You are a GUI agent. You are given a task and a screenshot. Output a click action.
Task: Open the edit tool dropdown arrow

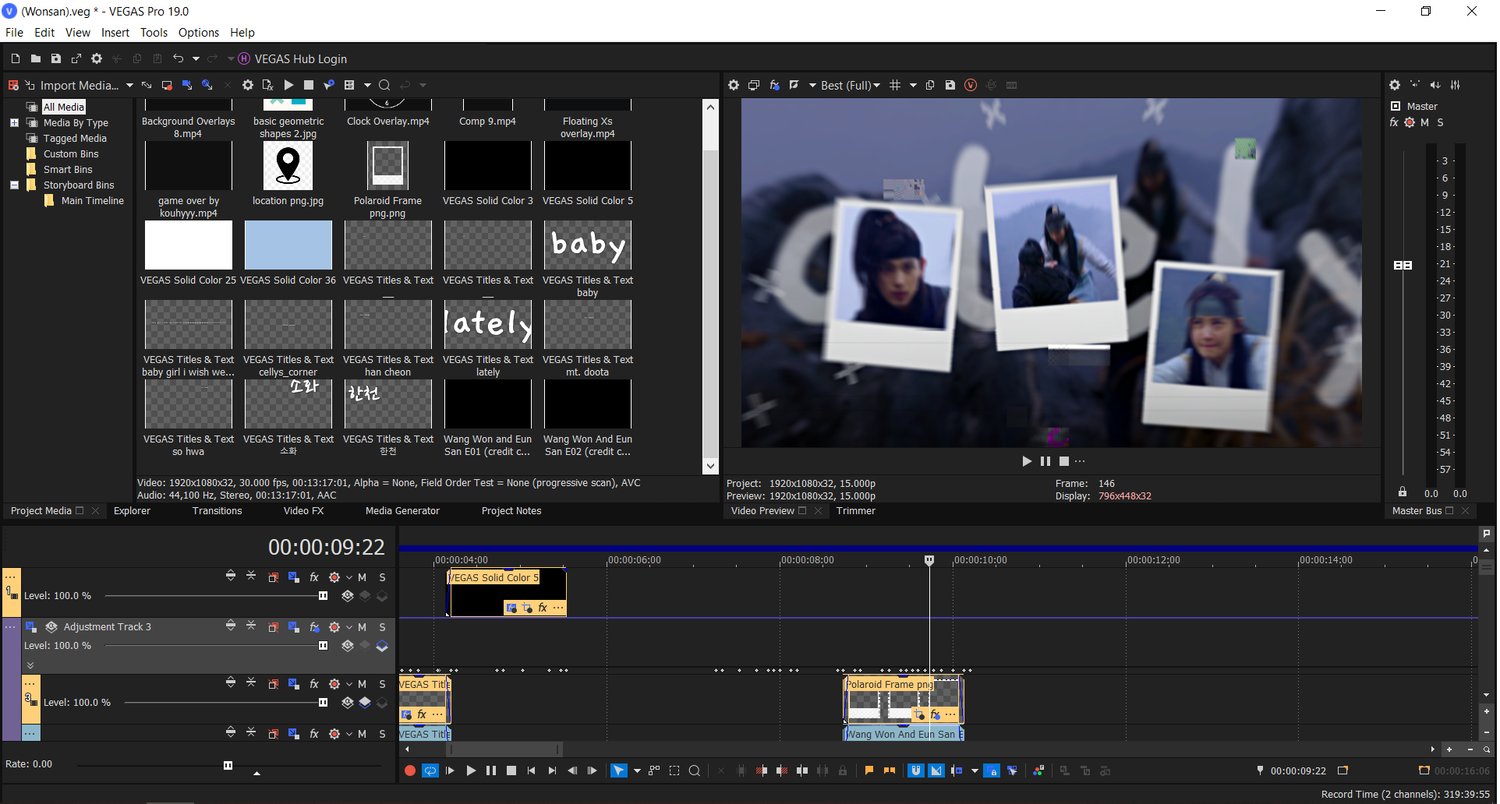[x=636, y=771]
